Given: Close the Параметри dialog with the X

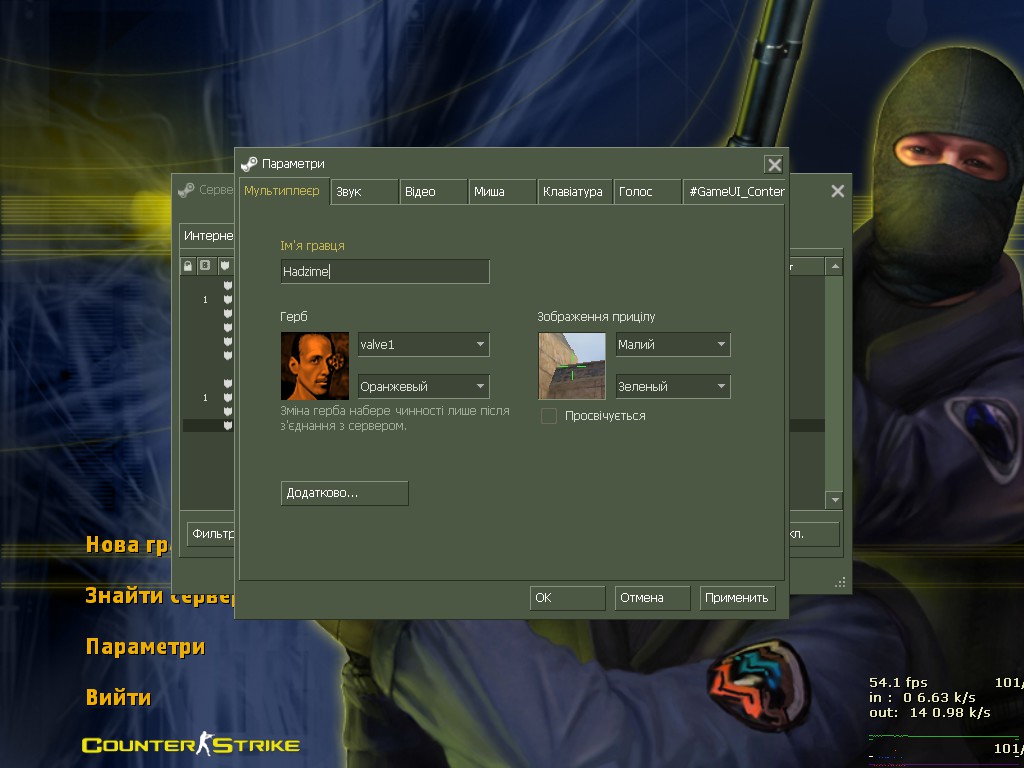Looking at the screenshot, I should [774, 165].
